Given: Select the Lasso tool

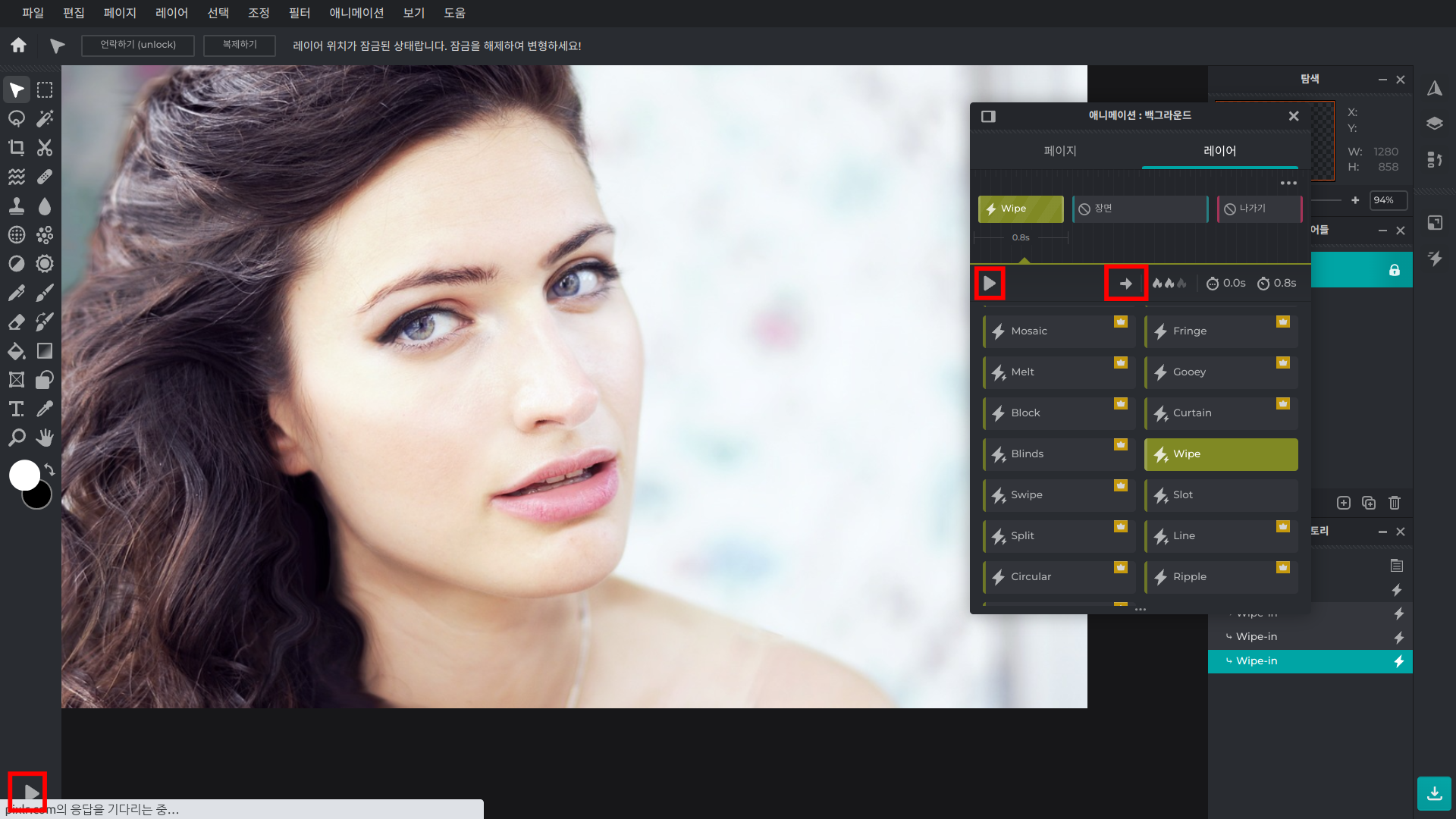Looking at the screenshot, I should [x=17, y=119].
